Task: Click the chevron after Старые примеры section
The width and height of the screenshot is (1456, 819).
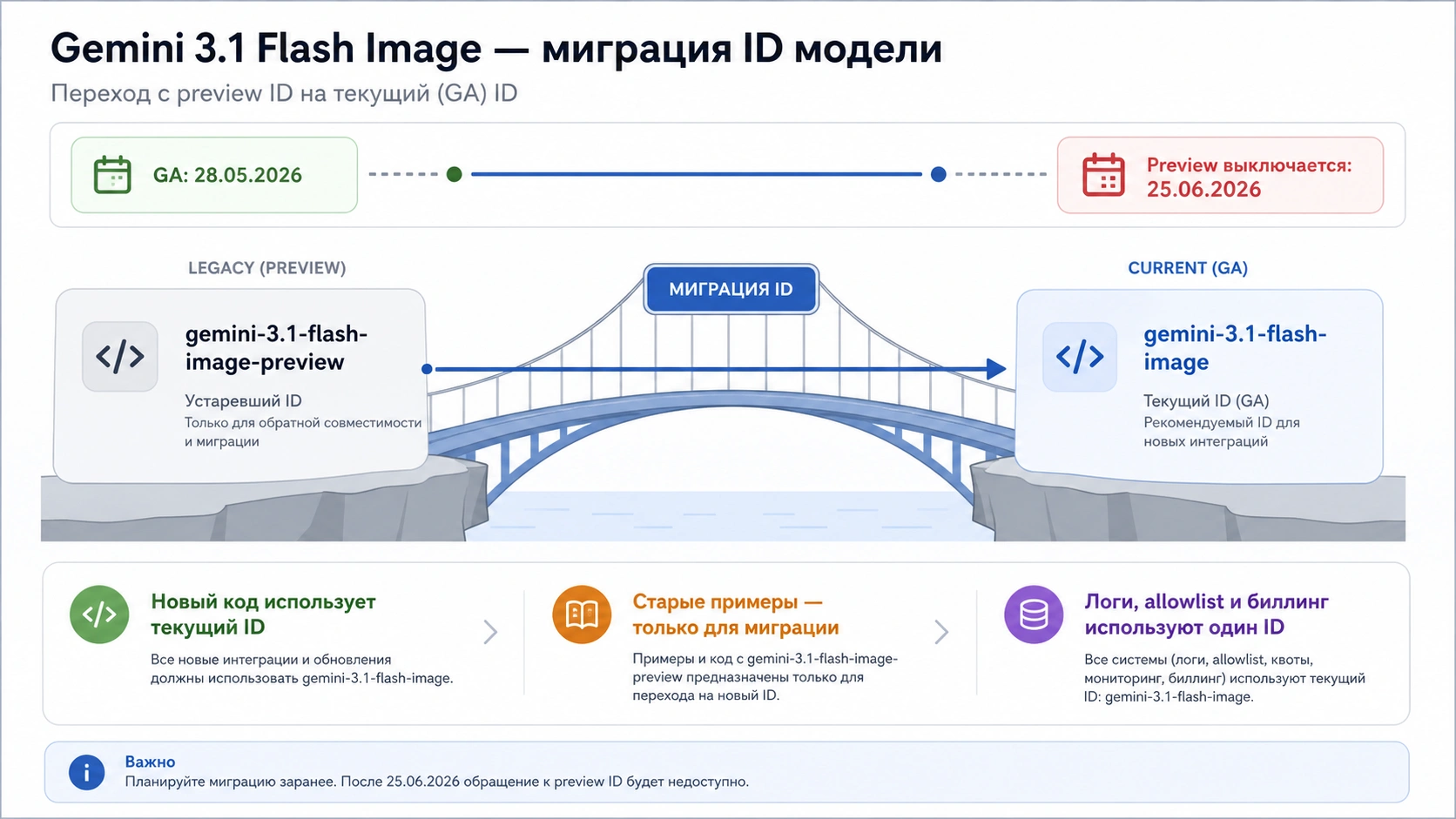Action: pyautogui.click(x=941, y=632)
